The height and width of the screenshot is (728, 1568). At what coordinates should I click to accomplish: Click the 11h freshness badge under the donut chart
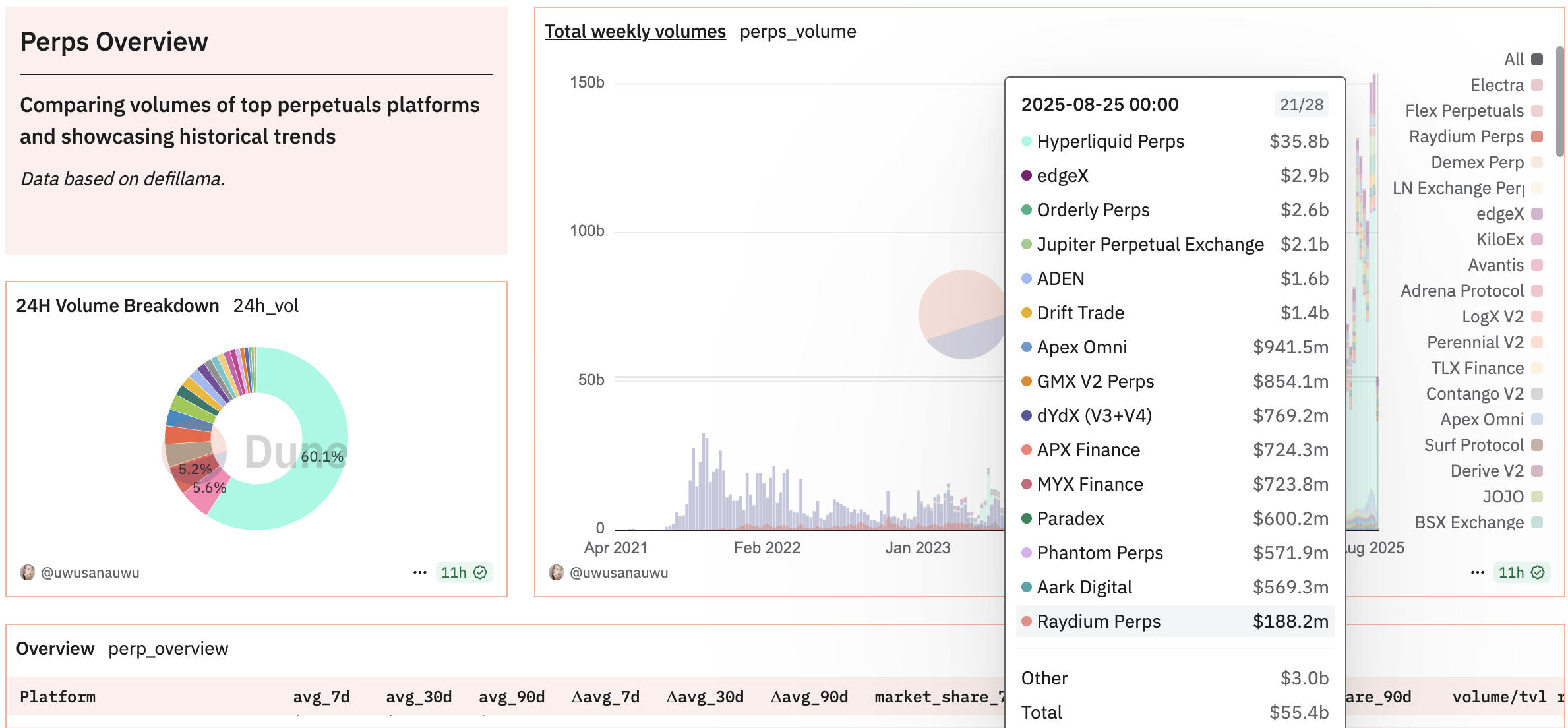tap(464, 572)
